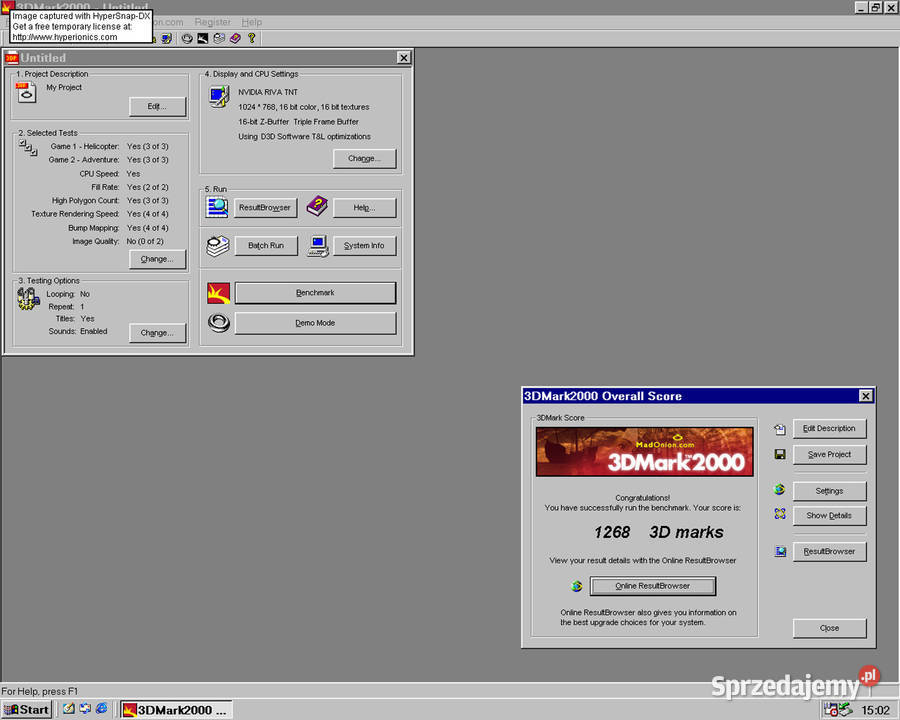Launch Demo Mode
This screenshot has width=900, height=720.
[x=315, y=323]
